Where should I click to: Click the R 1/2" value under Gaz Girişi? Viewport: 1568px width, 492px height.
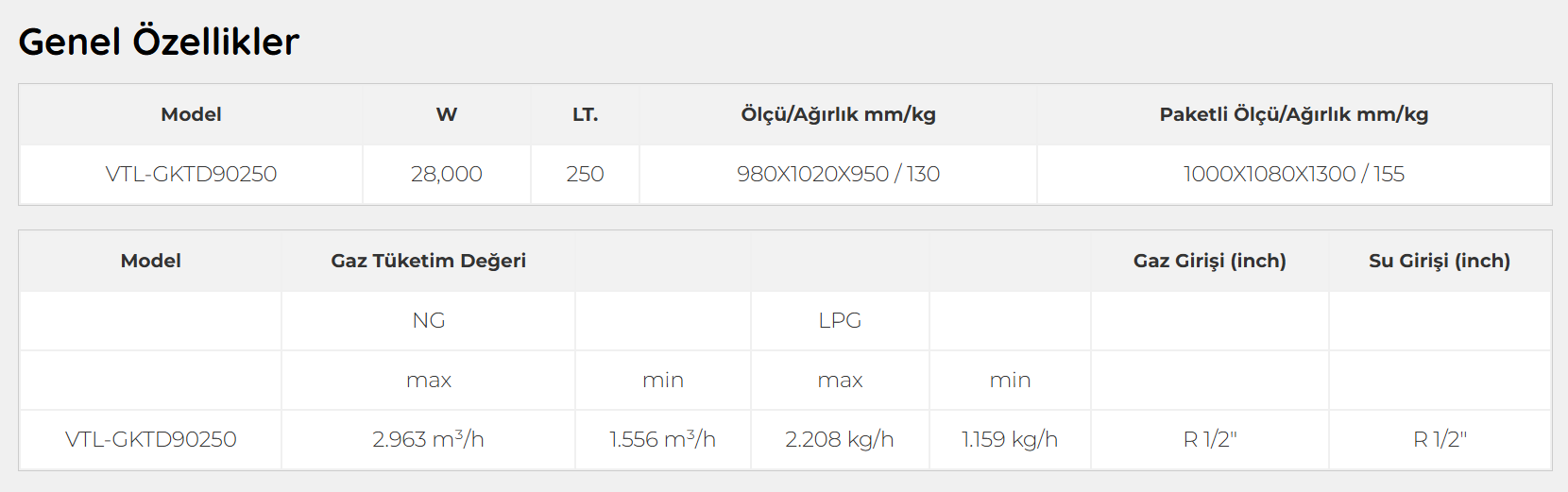[1209, 439]
